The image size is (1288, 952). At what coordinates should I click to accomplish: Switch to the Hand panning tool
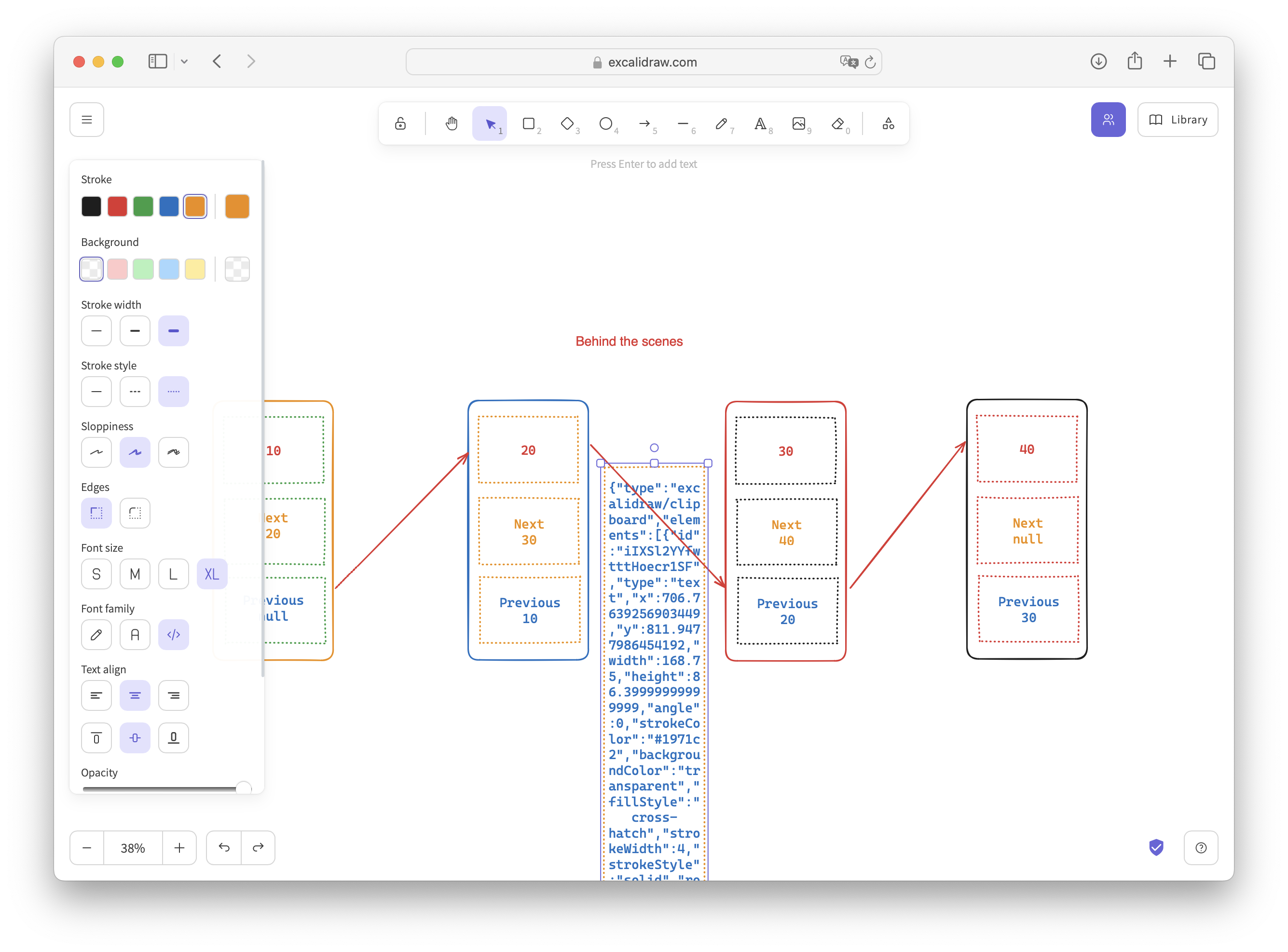coord(452,123)
